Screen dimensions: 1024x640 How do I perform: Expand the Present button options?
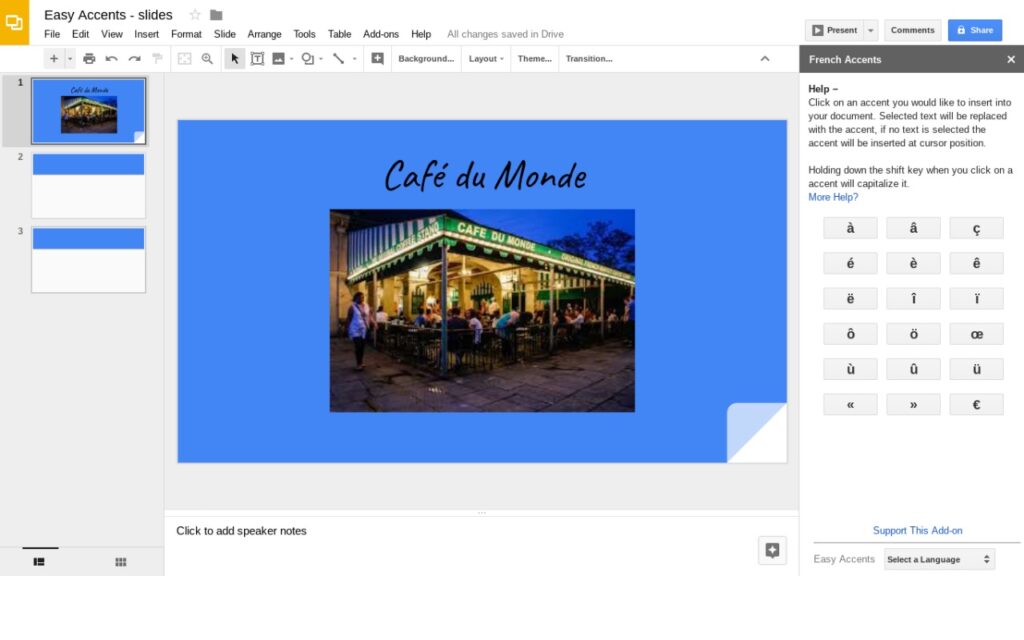869,30
